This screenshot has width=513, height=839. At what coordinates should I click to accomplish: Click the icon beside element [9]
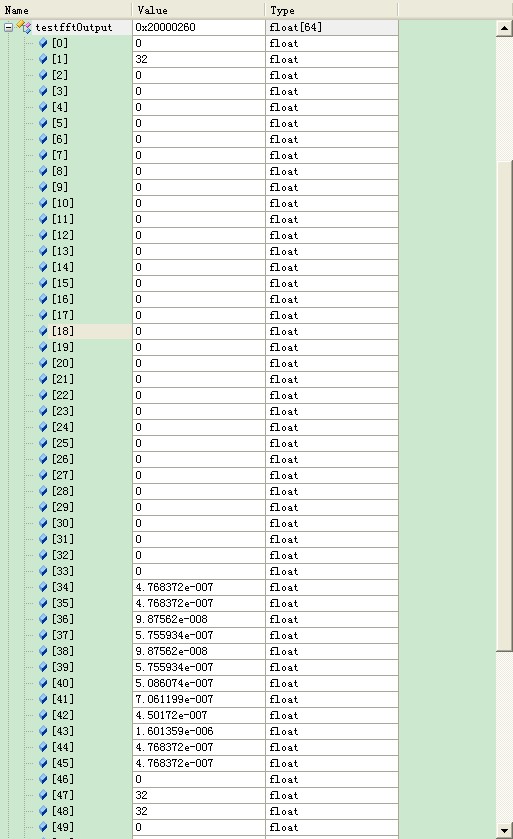click(43, 187)
